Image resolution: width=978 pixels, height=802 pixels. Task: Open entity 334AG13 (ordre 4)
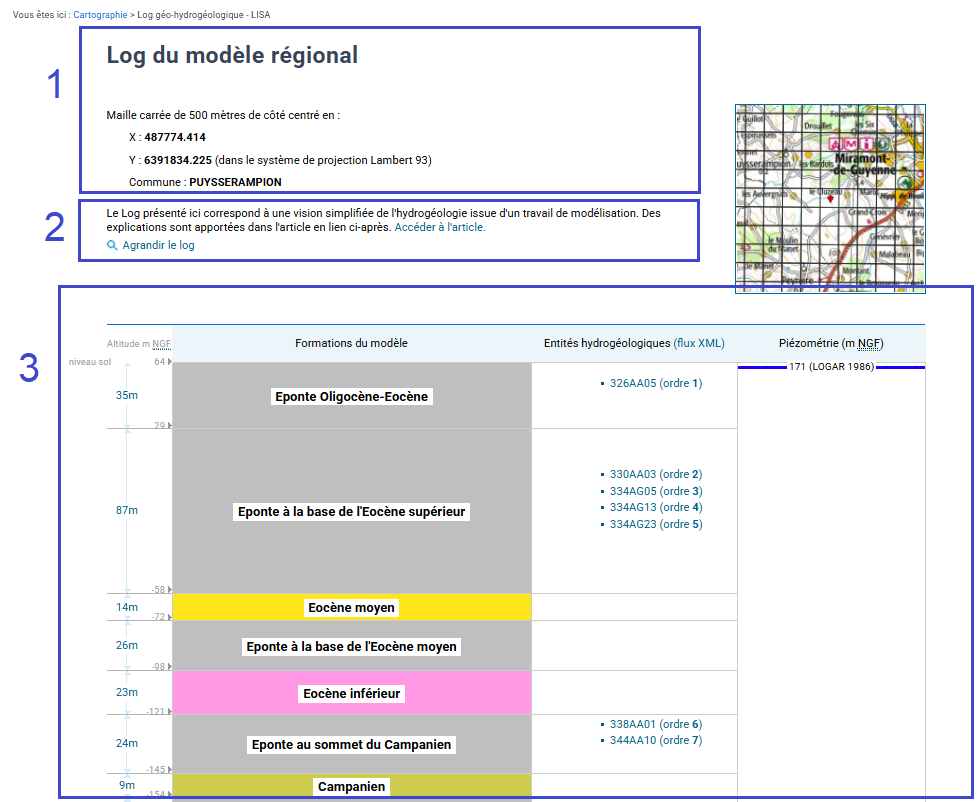point(656,508)
